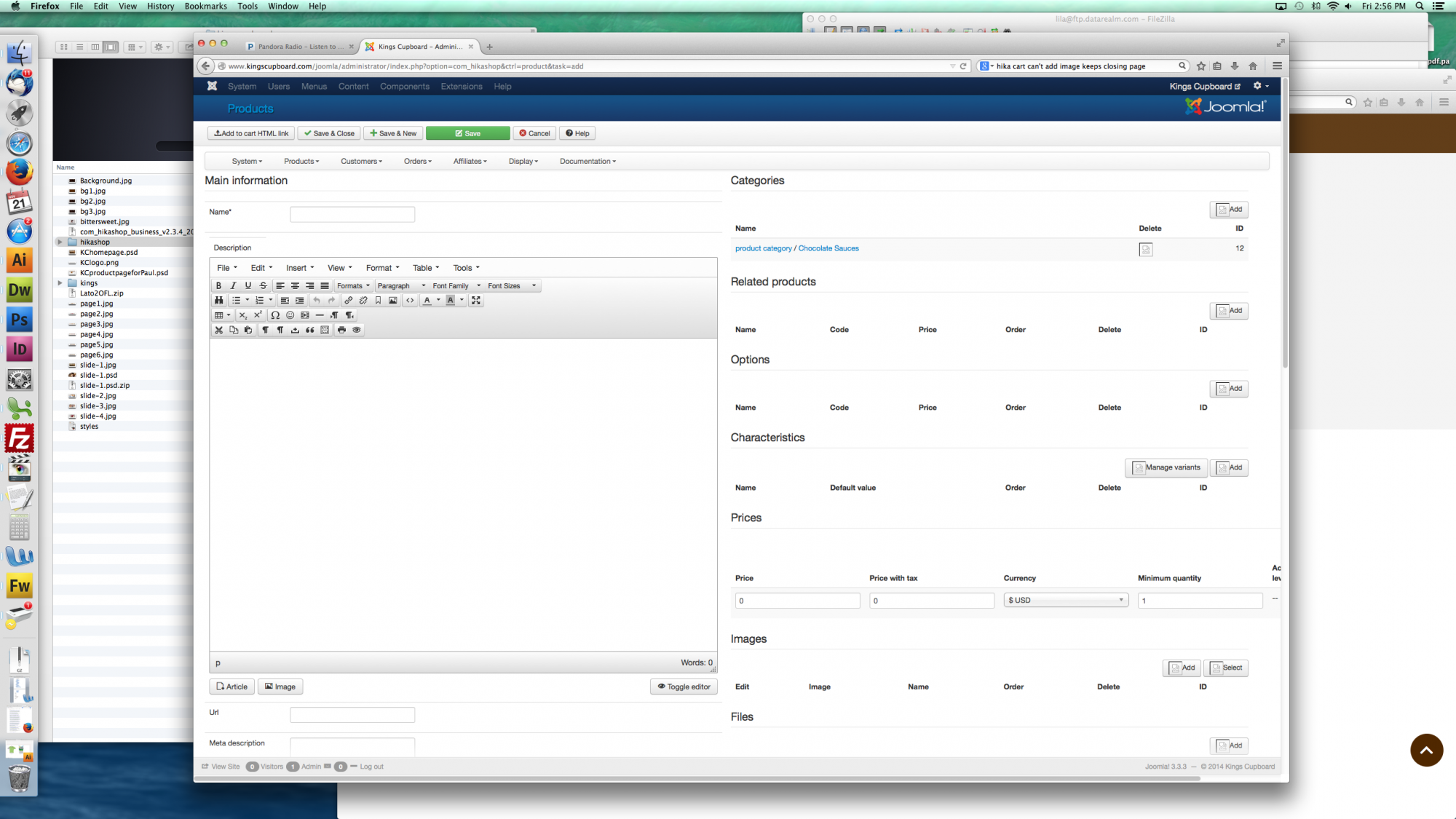This screenshot has width=1456, height=819.
Task: Click the emoticon smiley icon
Action: click(x=290, y=315)
